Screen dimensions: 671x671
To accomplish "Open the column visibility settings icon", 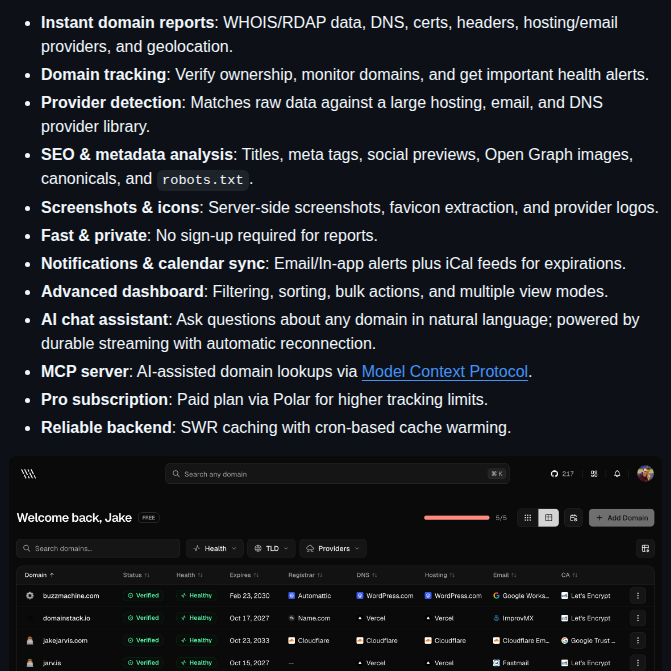I will [x=645, y=549].
